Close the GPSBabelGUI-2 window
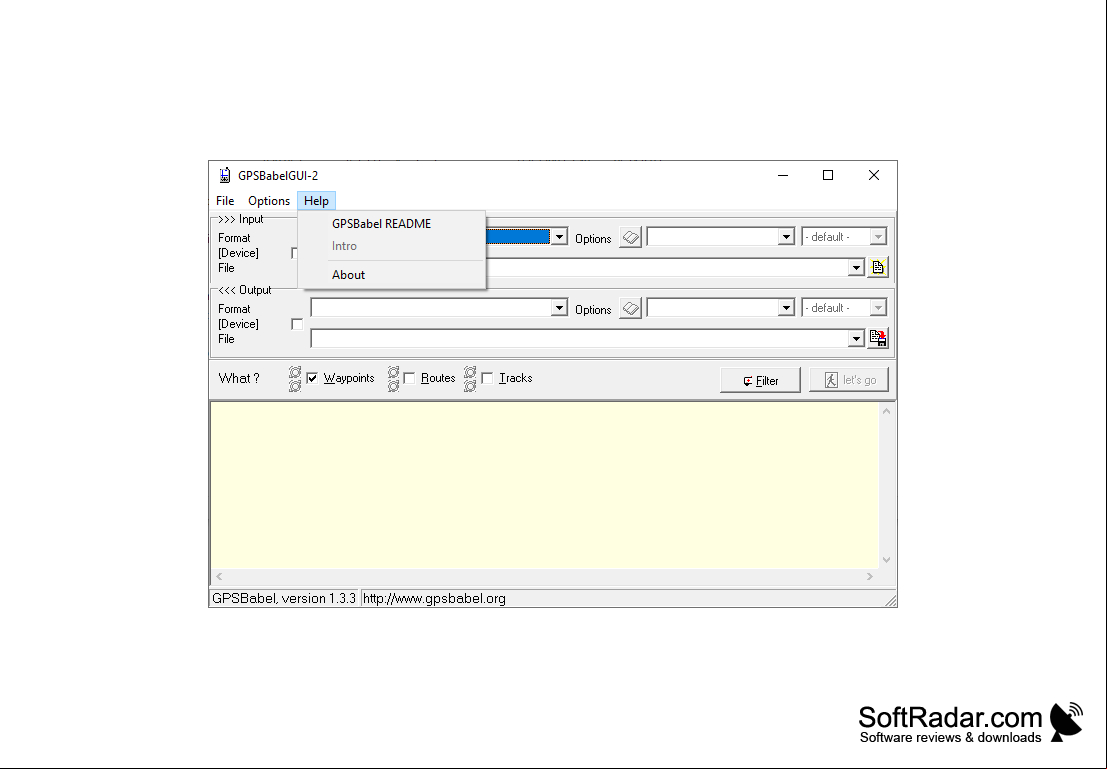This screenshot has height=769, width=1107. (x=873, y=175)
